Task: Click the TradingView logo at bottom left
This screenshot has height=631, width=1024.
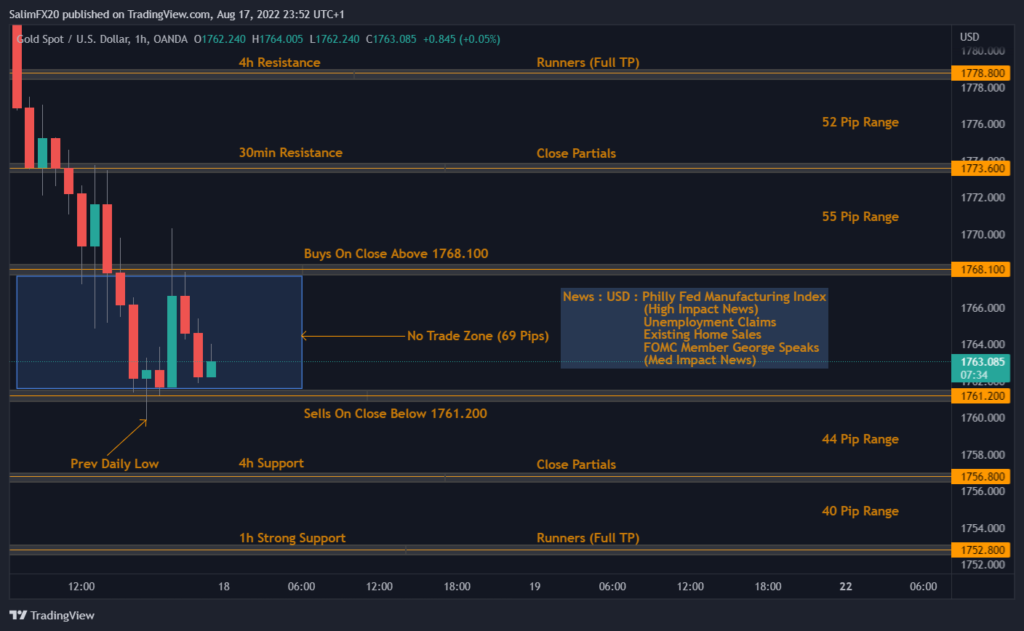Action: [52, 615]
